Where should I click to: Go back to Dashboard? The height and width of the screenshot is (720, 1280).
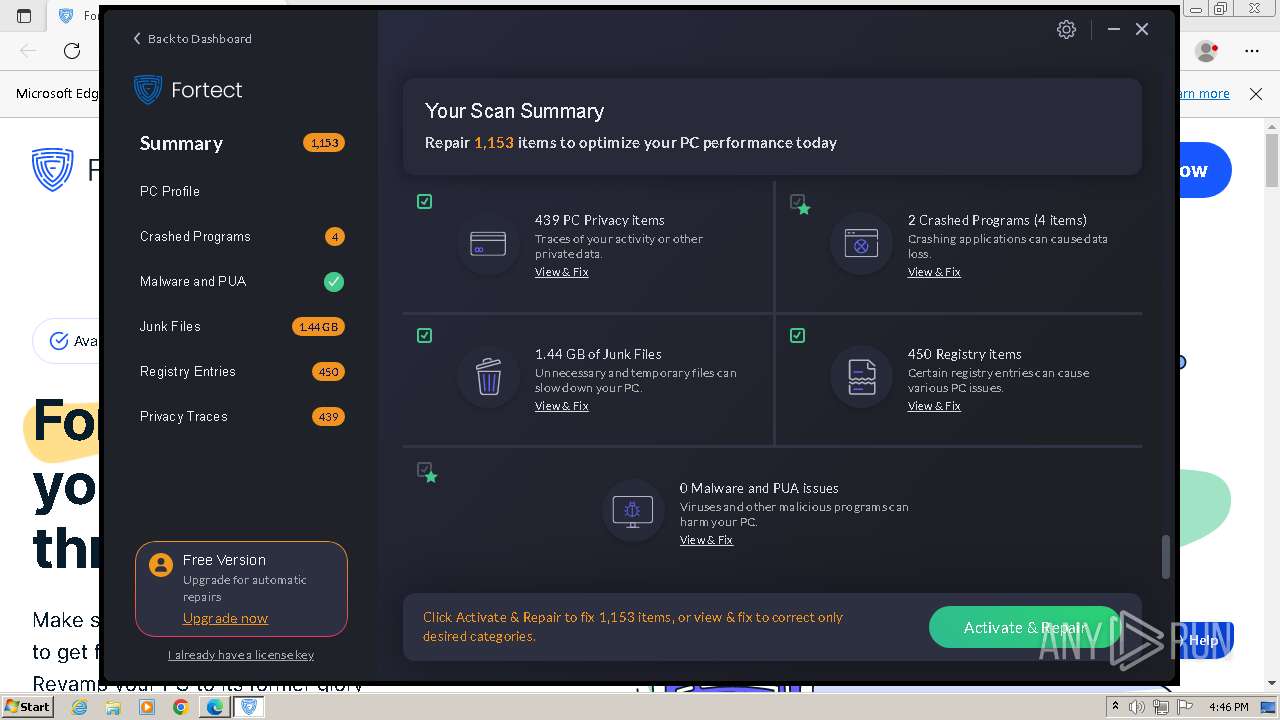(193, 39)
